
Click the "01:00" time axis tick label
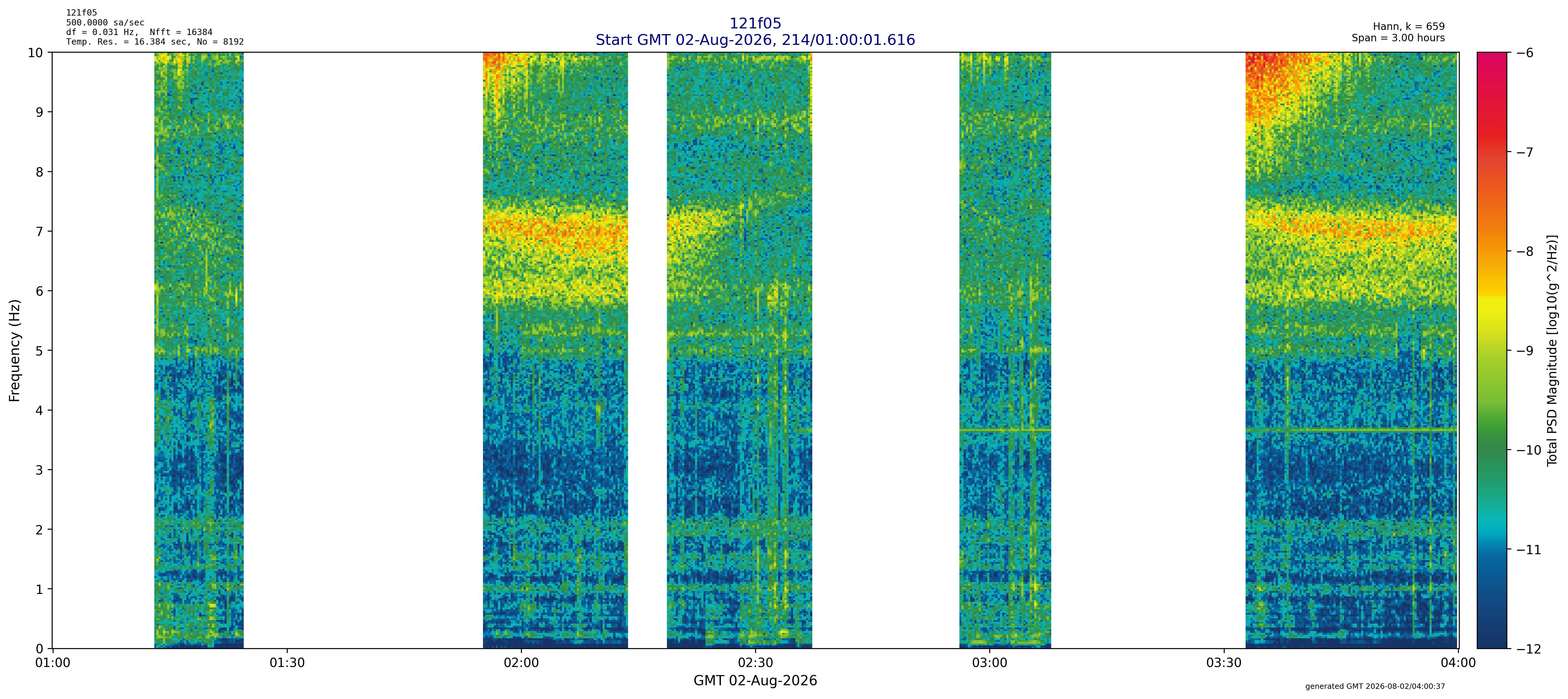53,662
